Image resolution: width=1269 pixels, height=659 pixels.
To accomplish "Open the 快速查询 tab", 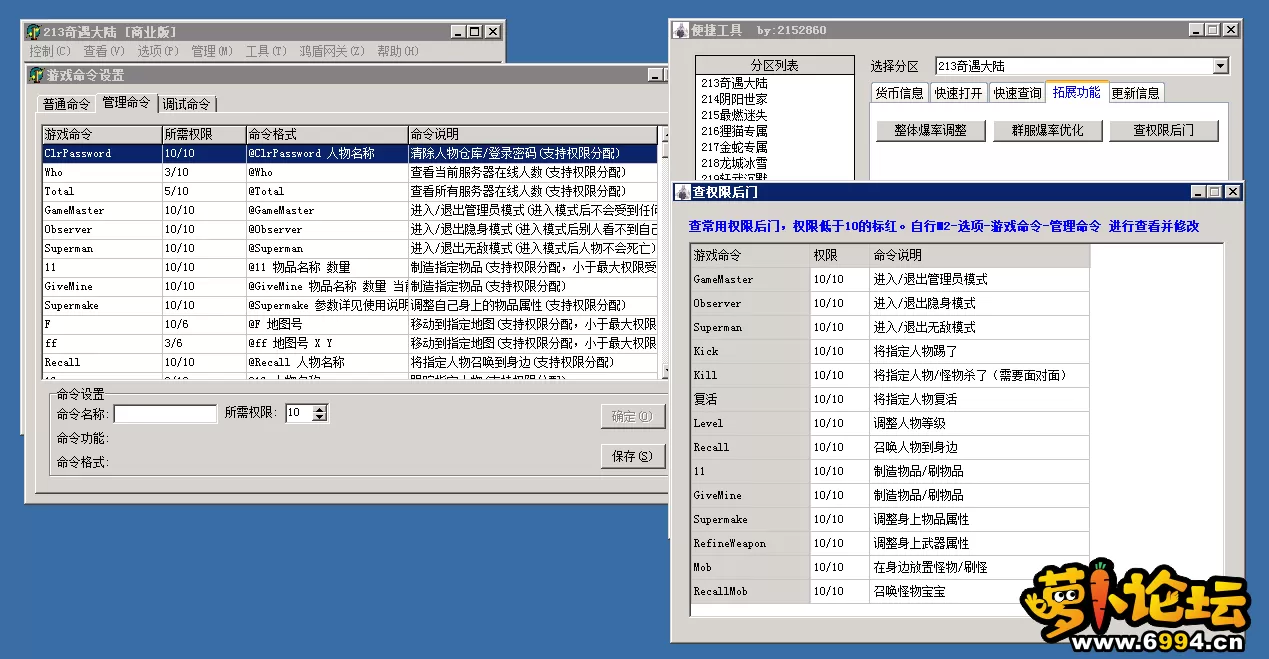I will tap(1017, 93).
